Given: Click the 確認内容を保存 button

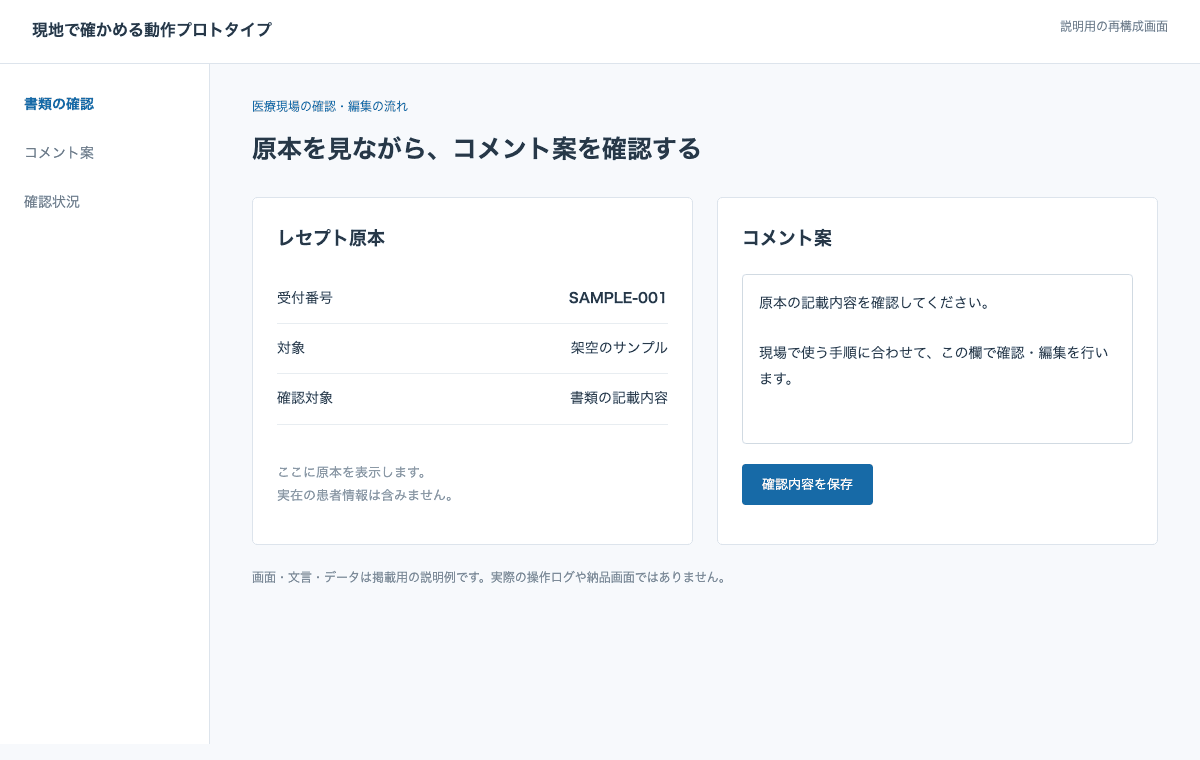Looking at the screenshot, I should pos(807,484).
